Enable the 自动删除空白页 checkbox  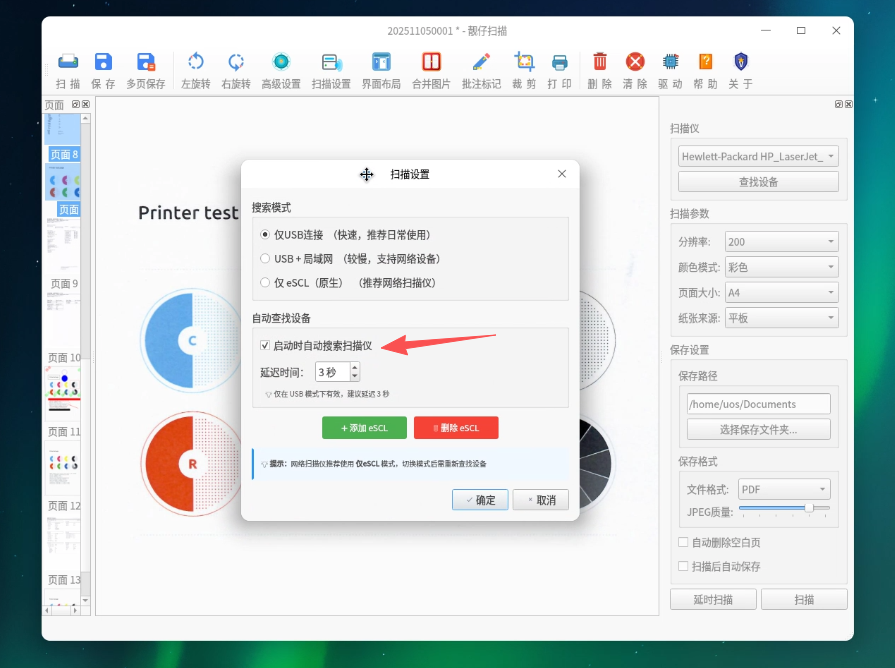coord(683,542)
